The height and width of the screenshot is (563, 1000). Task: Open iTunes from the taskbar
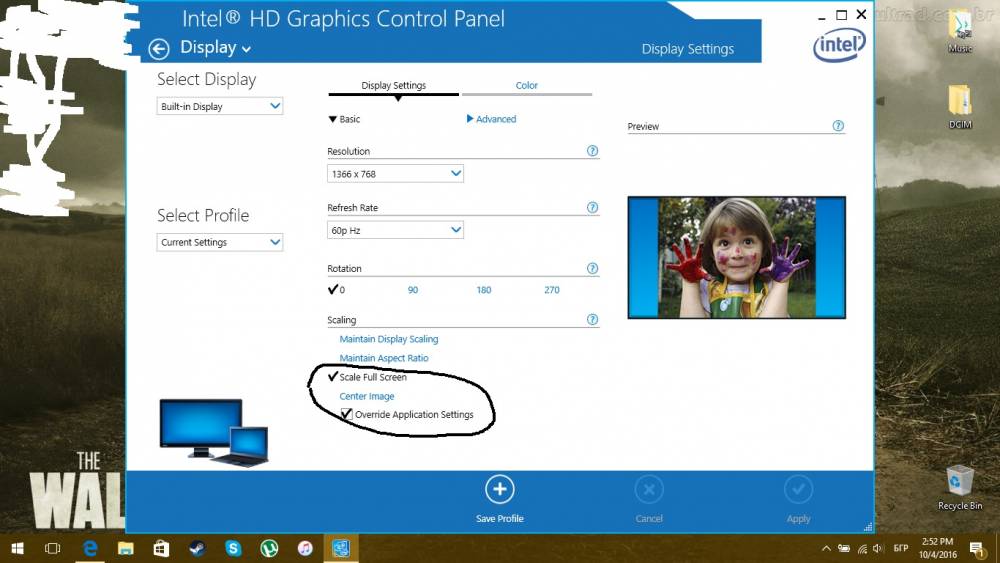pyautogui.click(x=305, y=548)
